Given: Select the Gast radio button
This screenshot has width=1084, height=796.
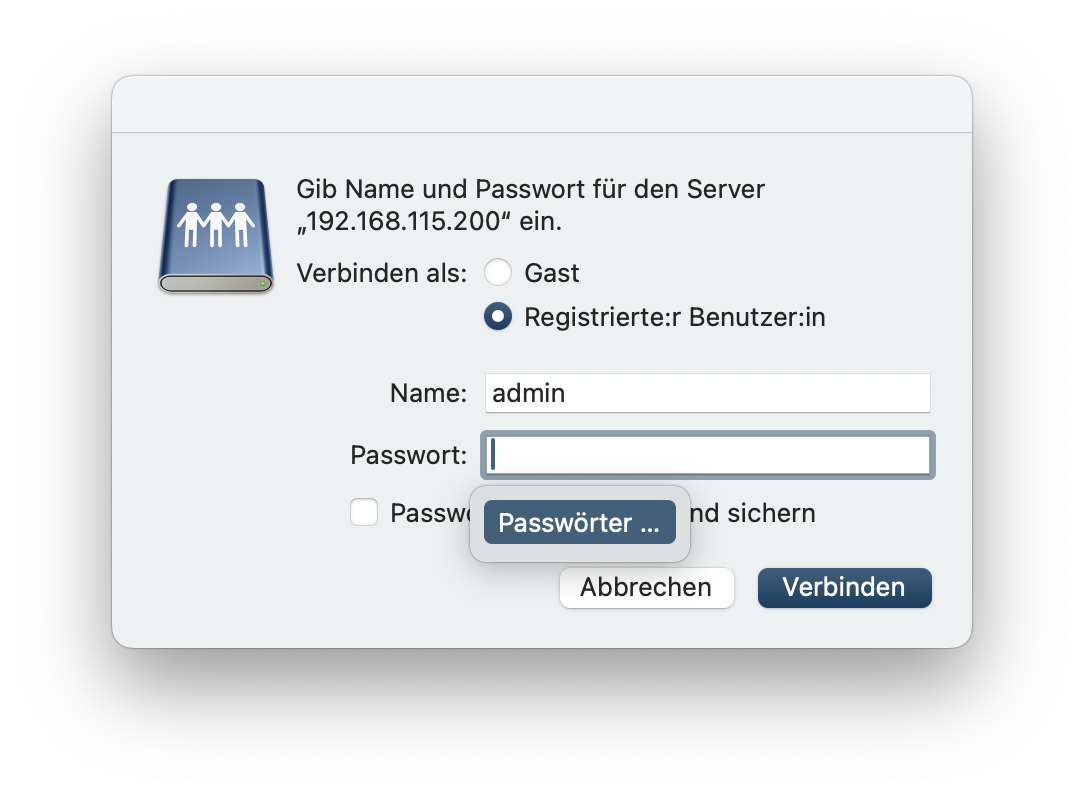Looking at the screenshot, I should click(x=498, y=272).
